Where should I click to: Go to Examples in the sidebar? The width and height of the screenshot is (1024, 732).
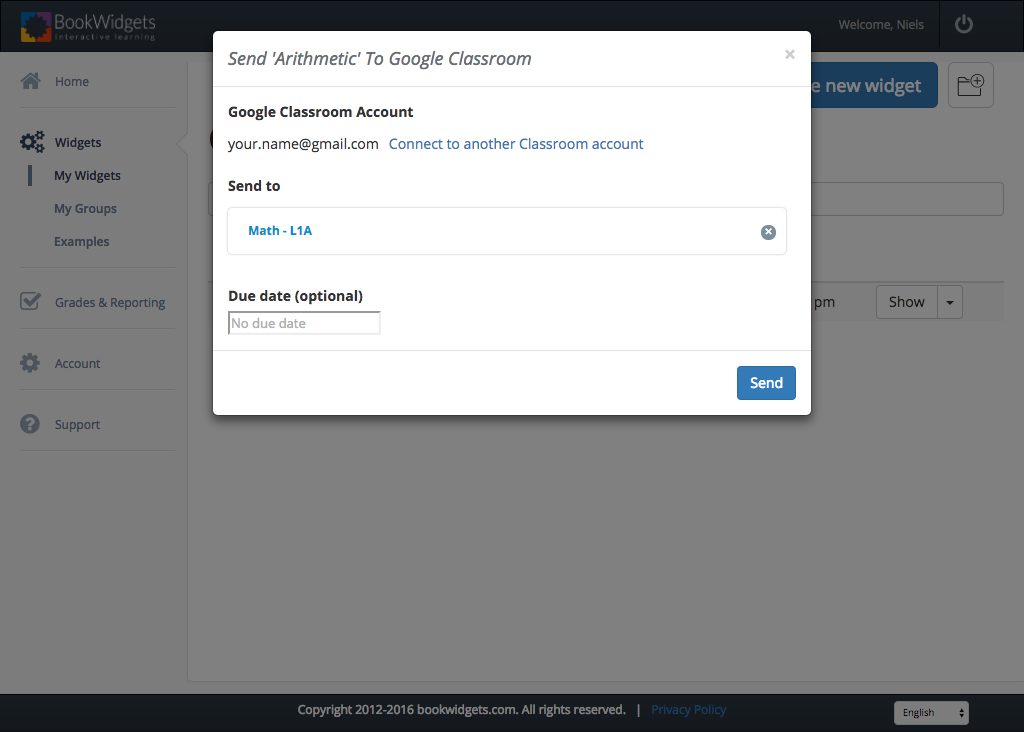(81, 241)
